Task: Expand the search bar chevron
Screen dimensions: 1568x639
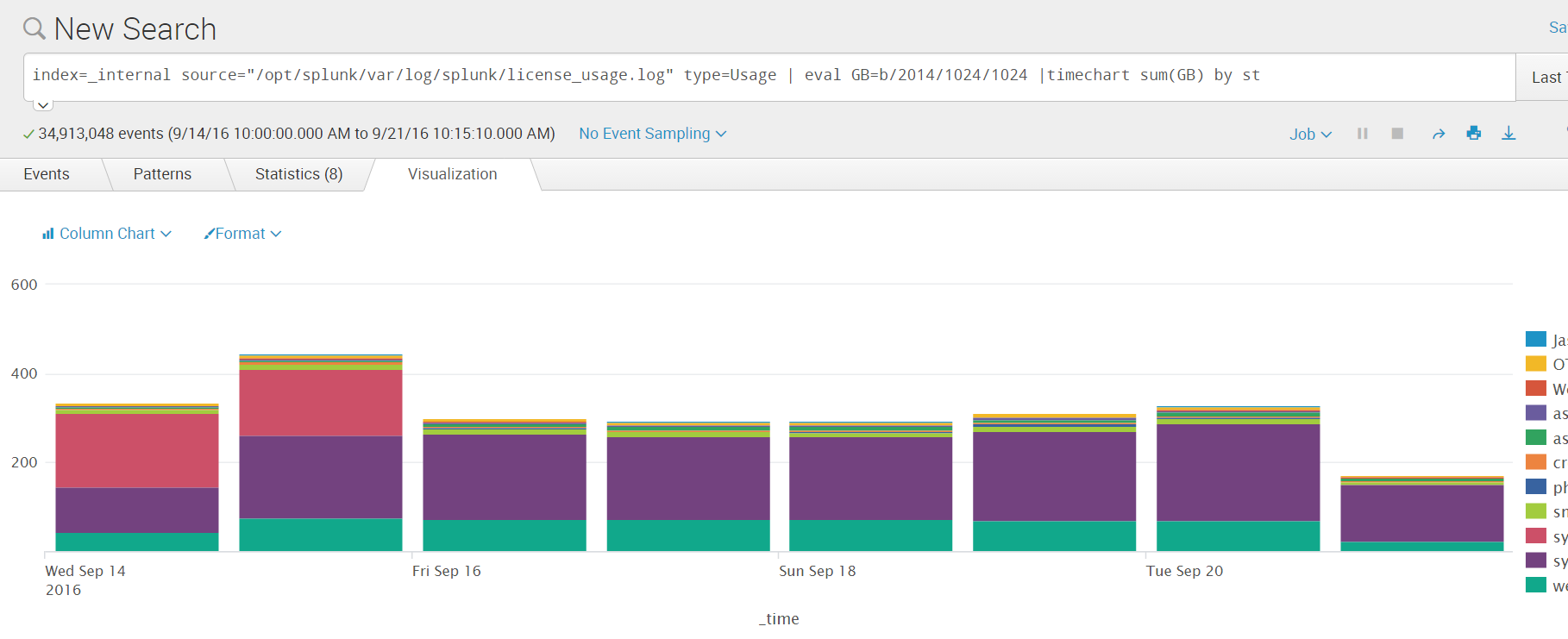Action: point(43,105)
